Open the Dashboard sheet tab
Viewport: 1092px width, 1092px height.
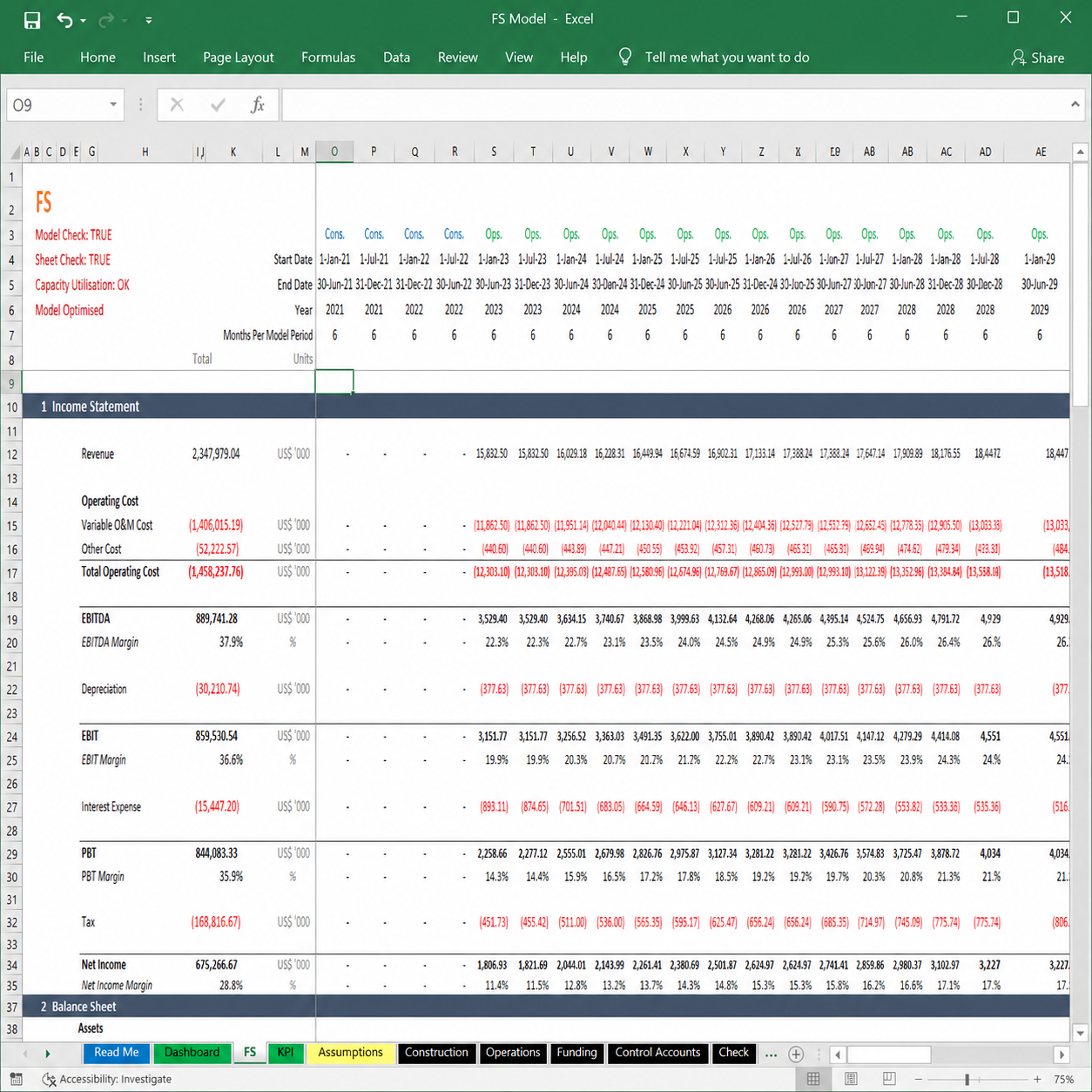(192, 1053)
